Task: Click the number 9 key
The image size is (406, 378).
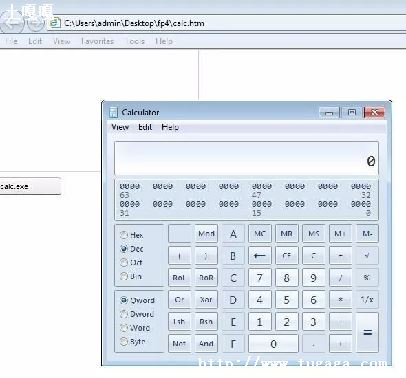Action: click(313, 278)
